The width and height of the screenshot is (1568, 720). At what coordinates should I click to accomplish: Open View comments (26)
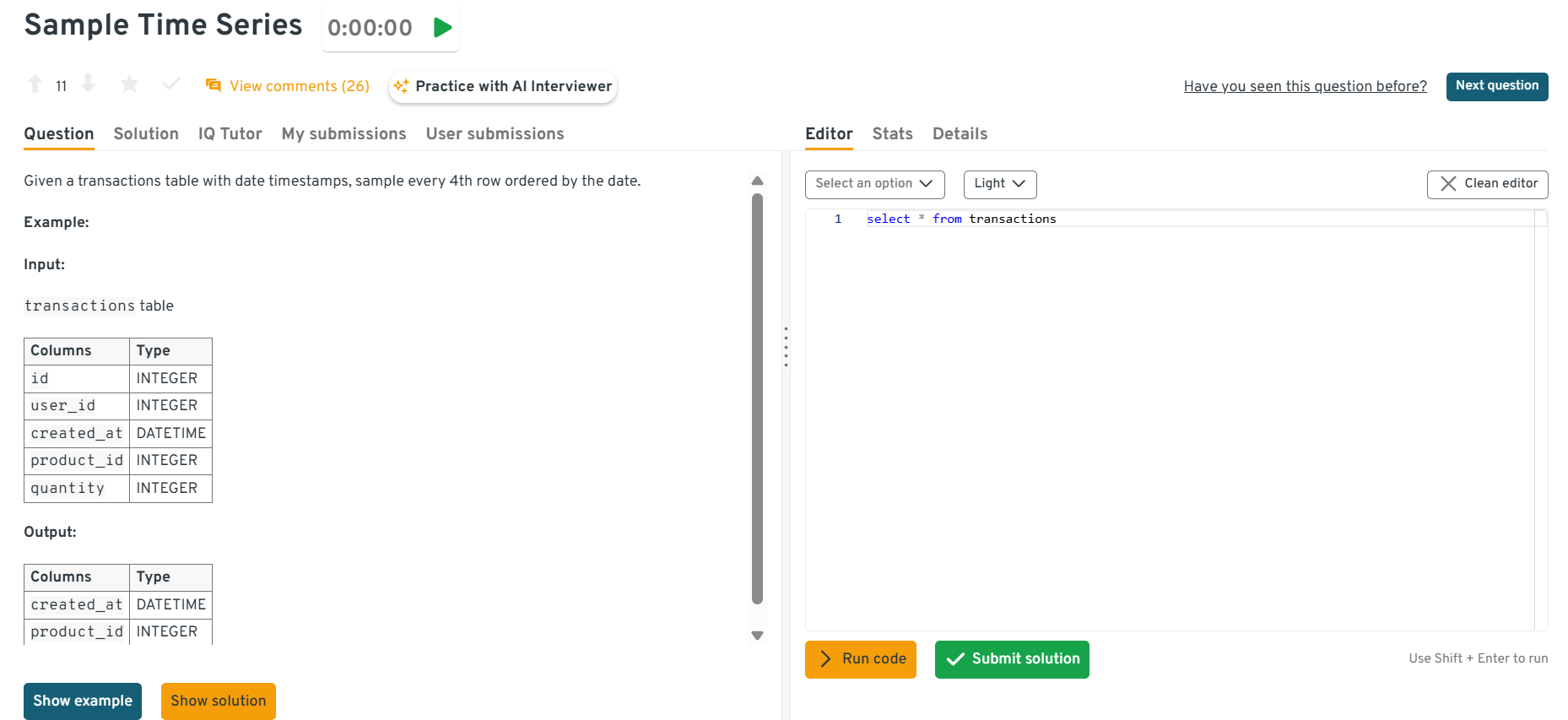click(288, 86)
